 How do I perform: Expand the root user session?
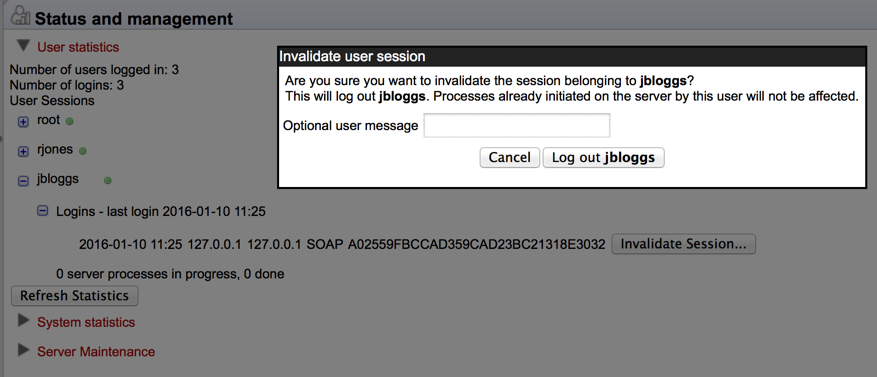point(23,122)
